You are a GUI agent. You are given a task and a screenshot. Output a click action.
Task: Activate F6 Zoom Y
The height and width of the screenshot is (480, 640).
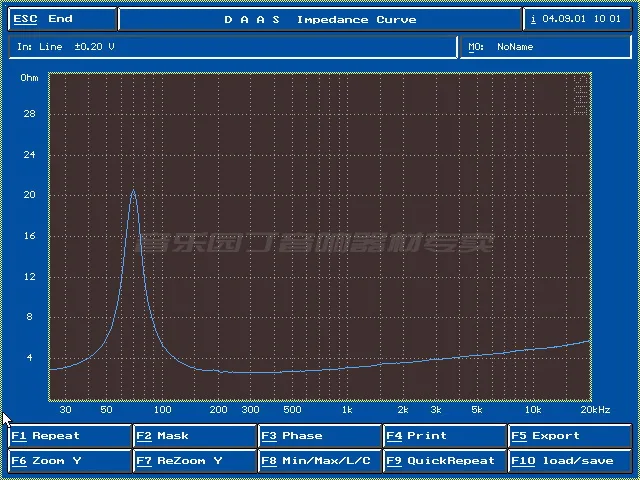70,461
